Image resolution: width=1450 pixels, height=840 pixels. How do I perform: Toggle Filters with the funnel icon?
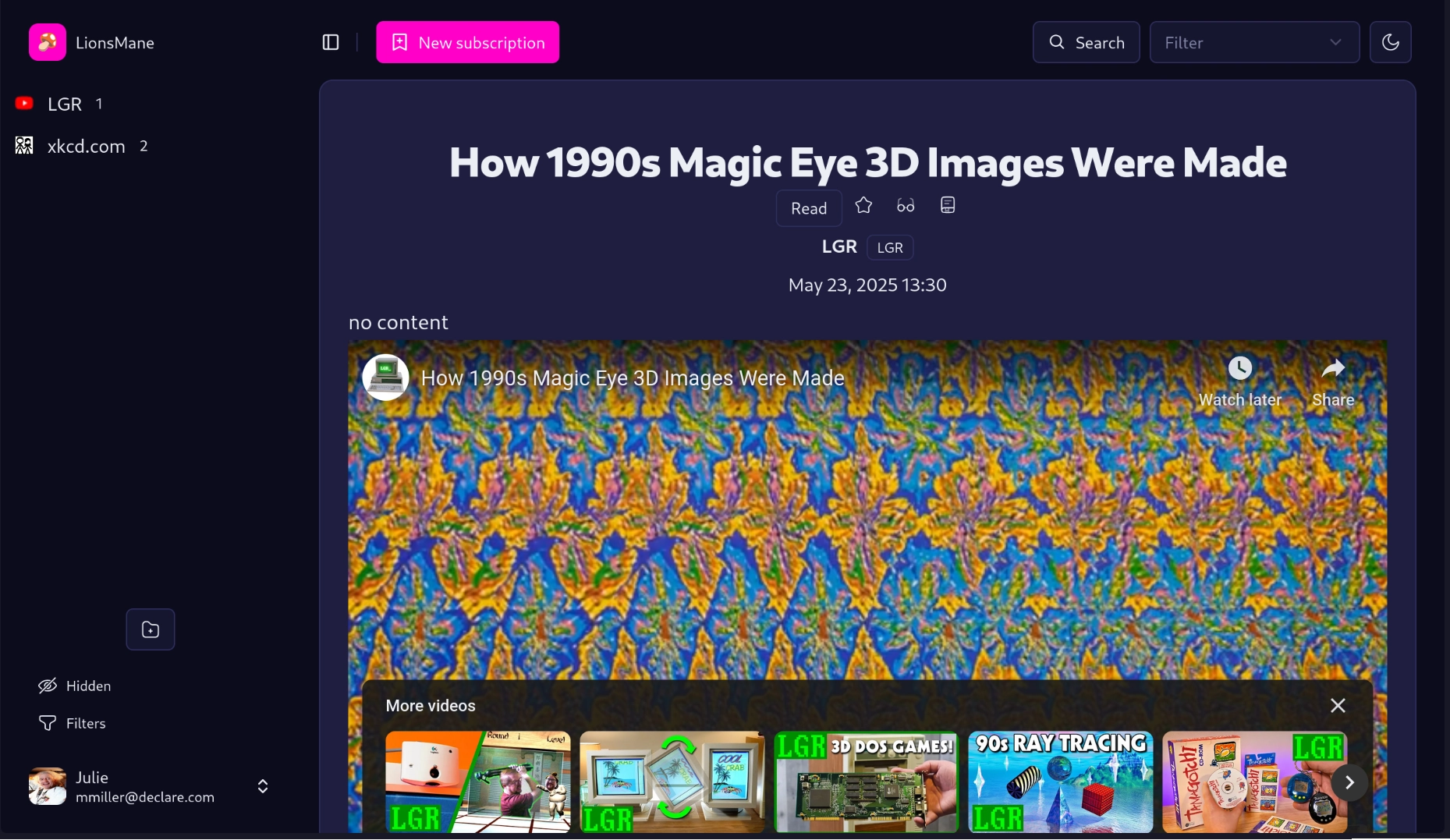pyautogui.click(x=48, y=723)
